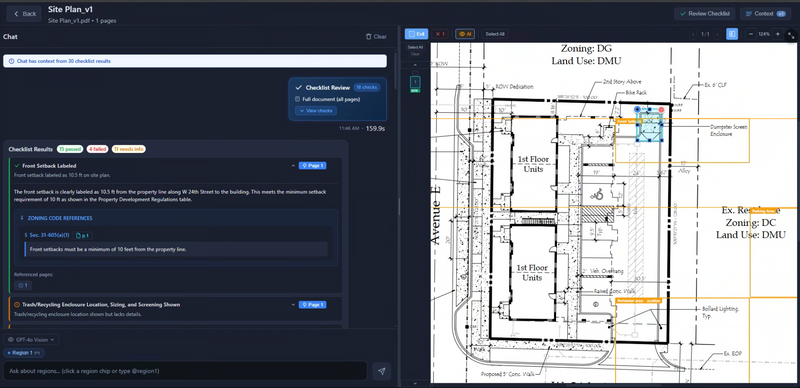Zoom in with plus button

click(x=778, y=34)
